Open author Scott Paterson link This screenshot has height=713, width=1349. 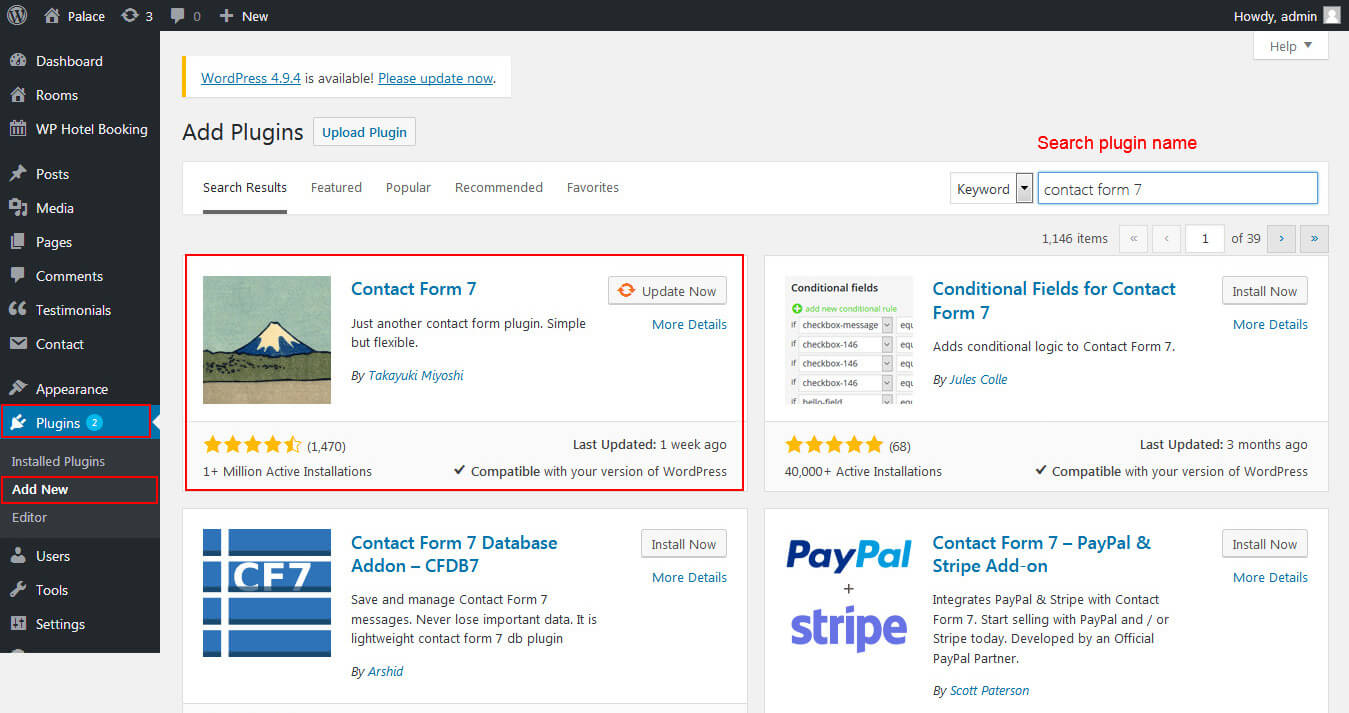point(989,691)
